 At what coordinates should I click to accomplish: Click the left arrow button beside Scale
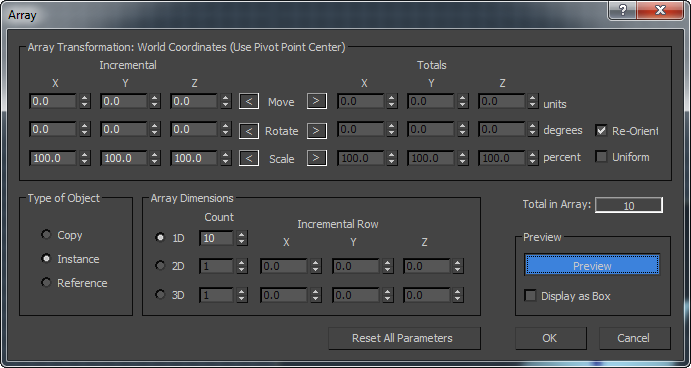coord(249,158)
